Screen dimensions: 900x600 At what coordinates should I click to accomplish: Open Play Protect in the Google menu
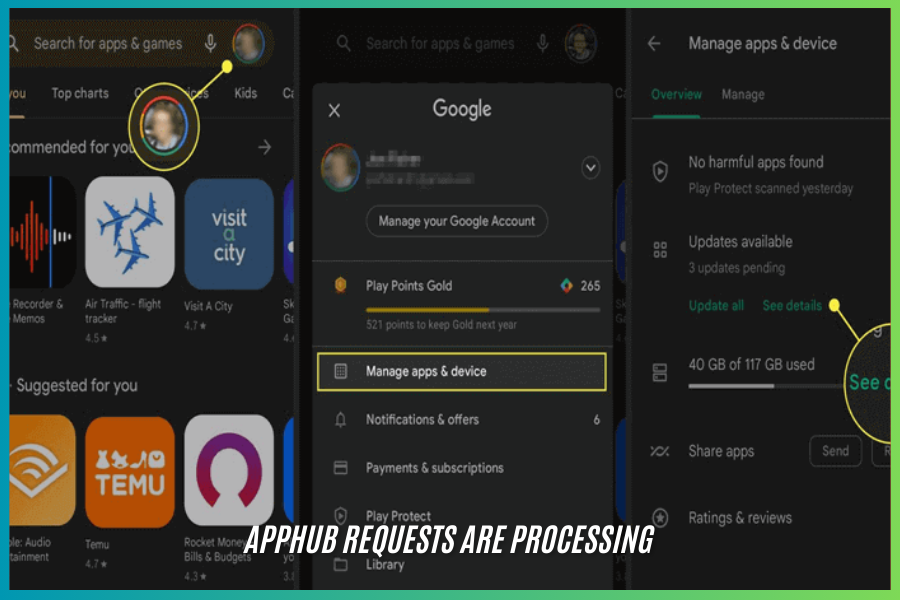[461, 516]
